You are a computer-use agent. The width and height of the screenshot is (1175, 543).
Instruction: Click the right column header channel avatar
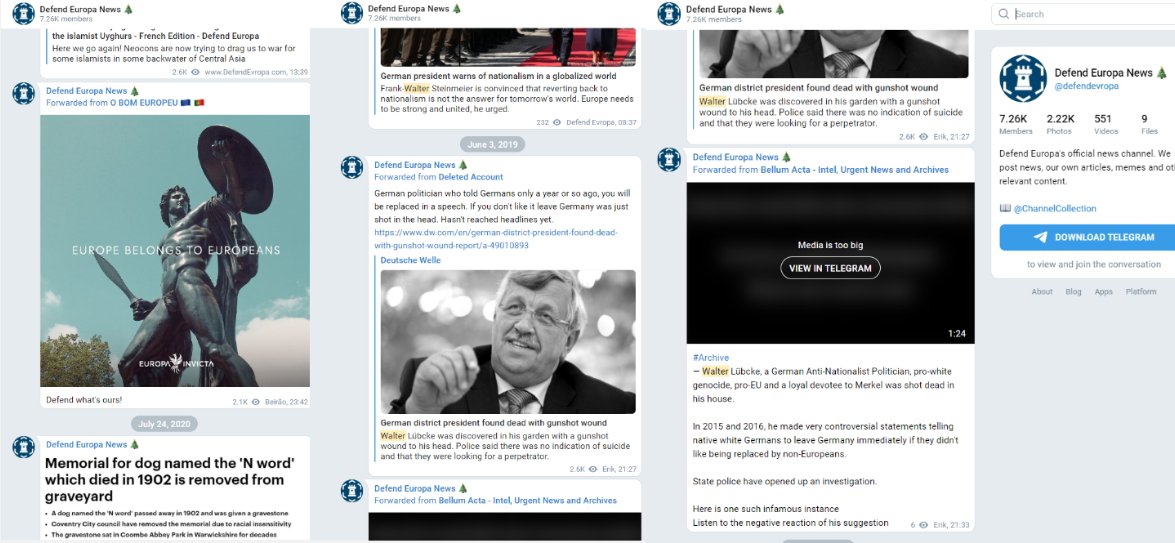pyautogui.click(x=668, y=13)
